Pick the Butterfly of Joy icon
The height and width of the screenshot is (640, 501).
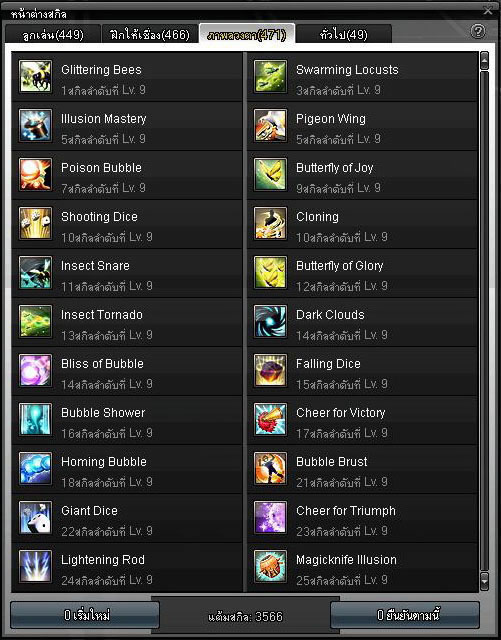(x=270, y=175)
